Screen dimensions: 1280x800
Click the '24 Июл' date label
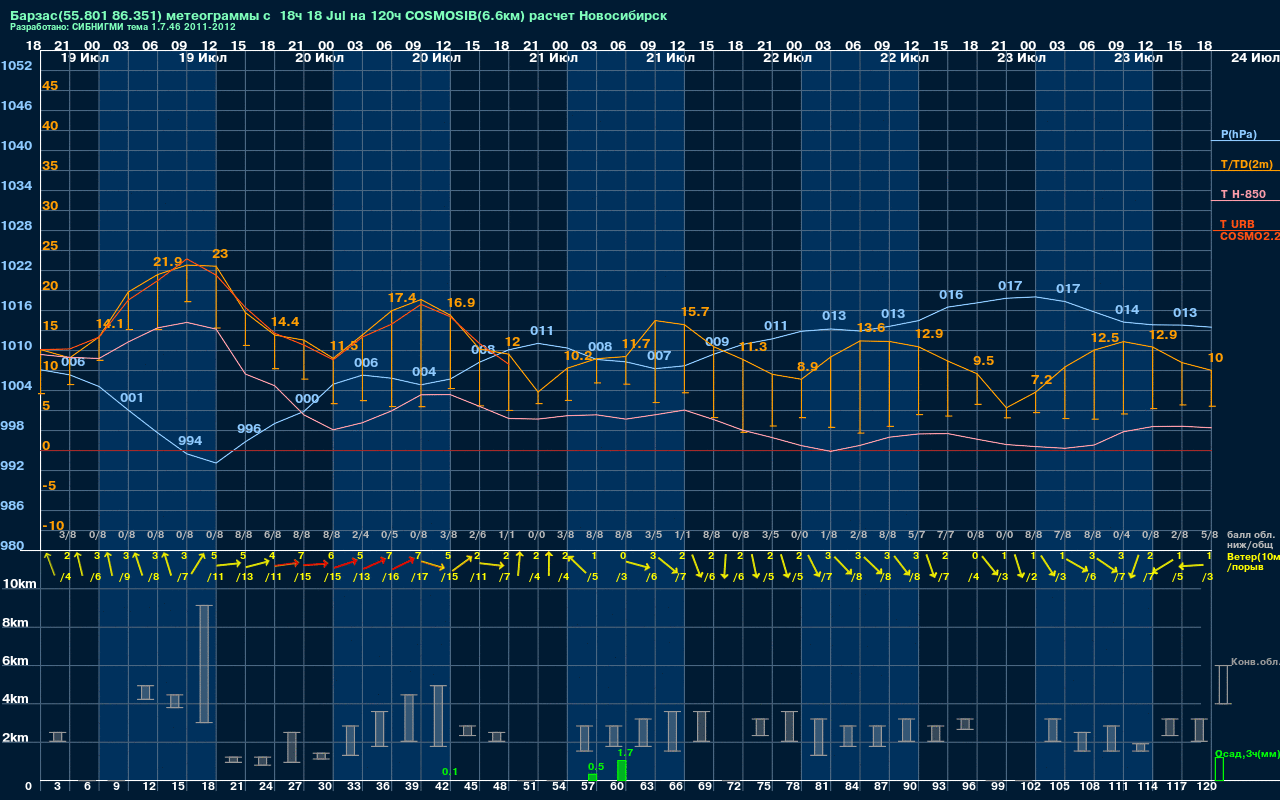point(1254,58)
